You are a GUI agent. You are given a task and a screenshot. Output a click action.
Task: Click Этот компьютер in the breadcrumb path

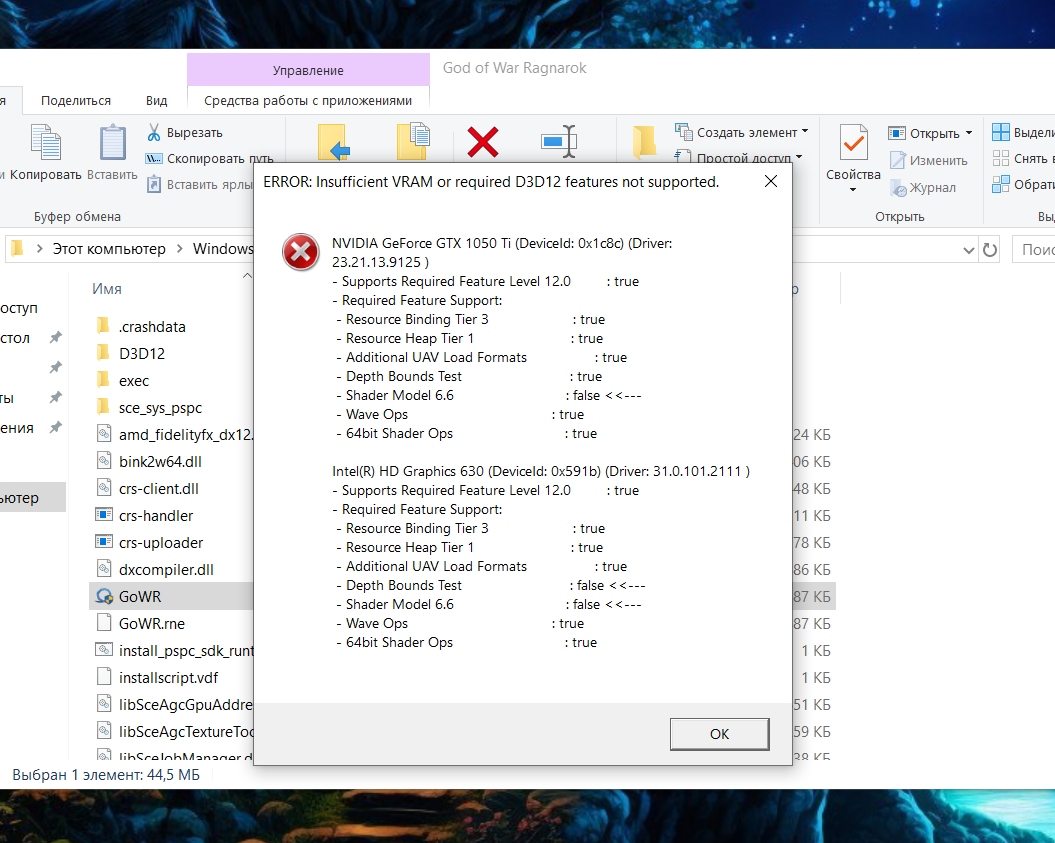tap(109, 249)
